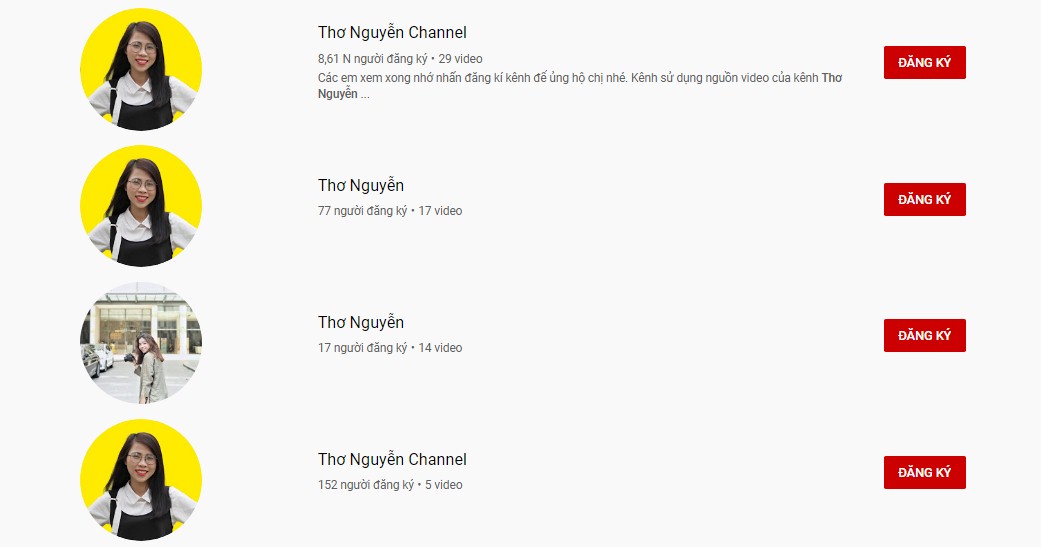The width and height of the screenshot is (1041, 547).
Task: Open avatar of Thơ Nguyễn channel with 77 subscribers
Action: [141, 206]
